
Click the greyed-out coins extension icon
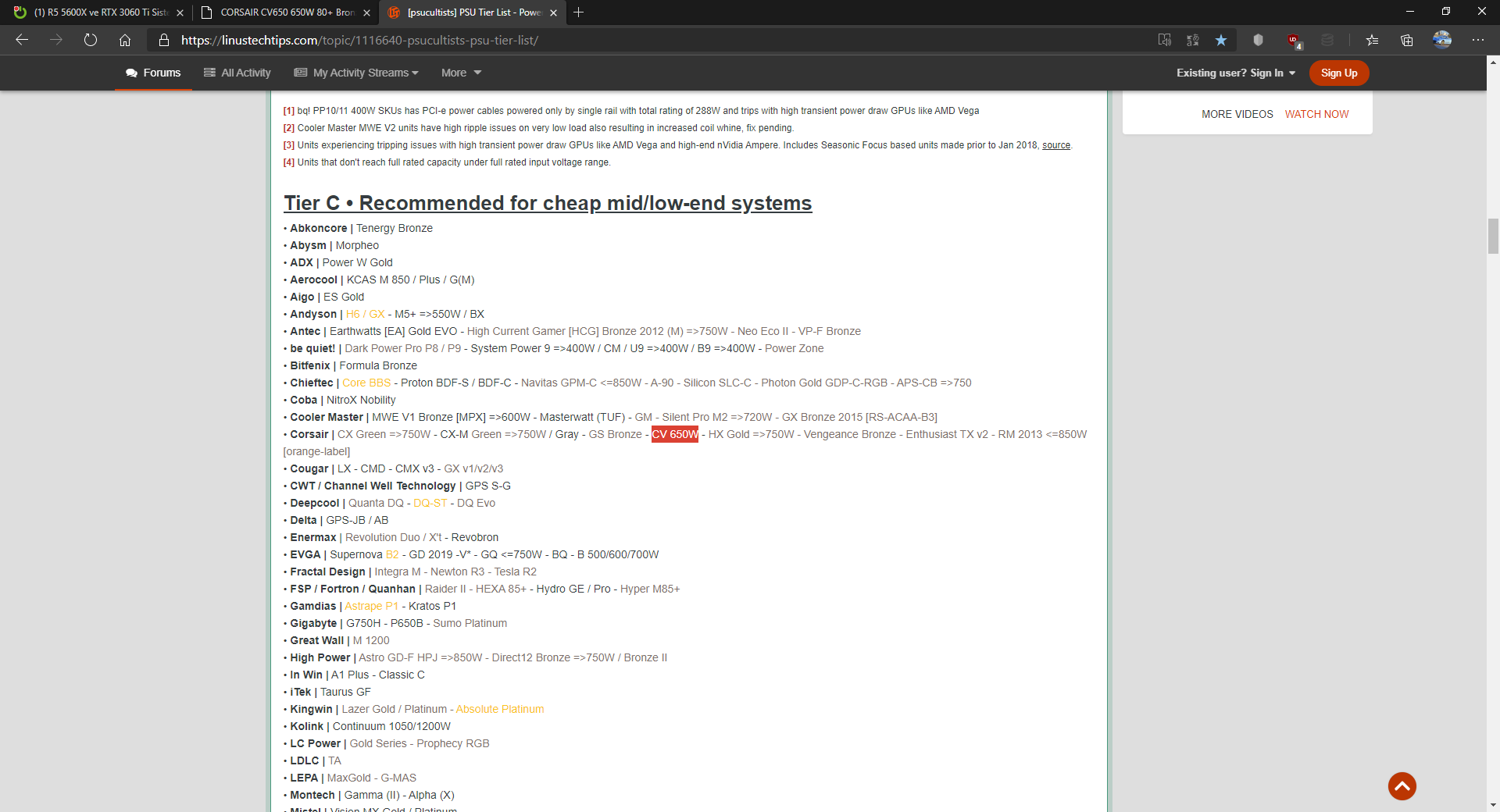(1327, 40)
